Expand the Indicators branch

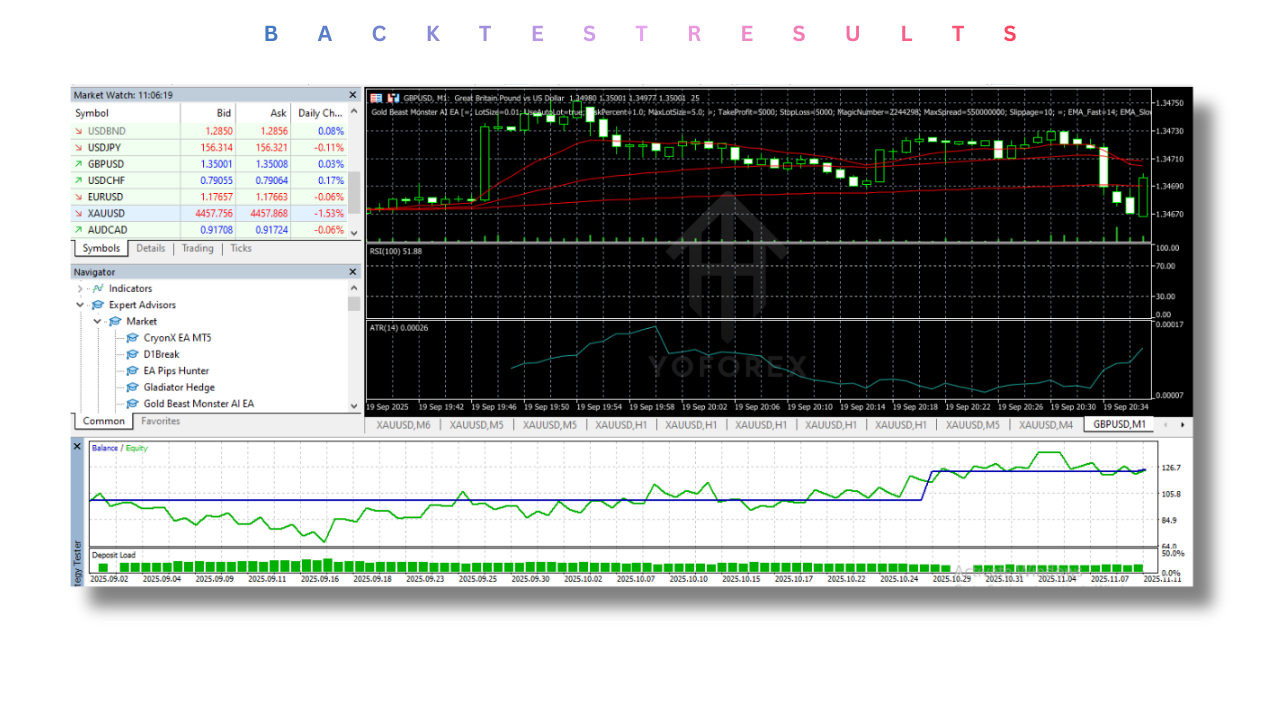tap(81, 288)
